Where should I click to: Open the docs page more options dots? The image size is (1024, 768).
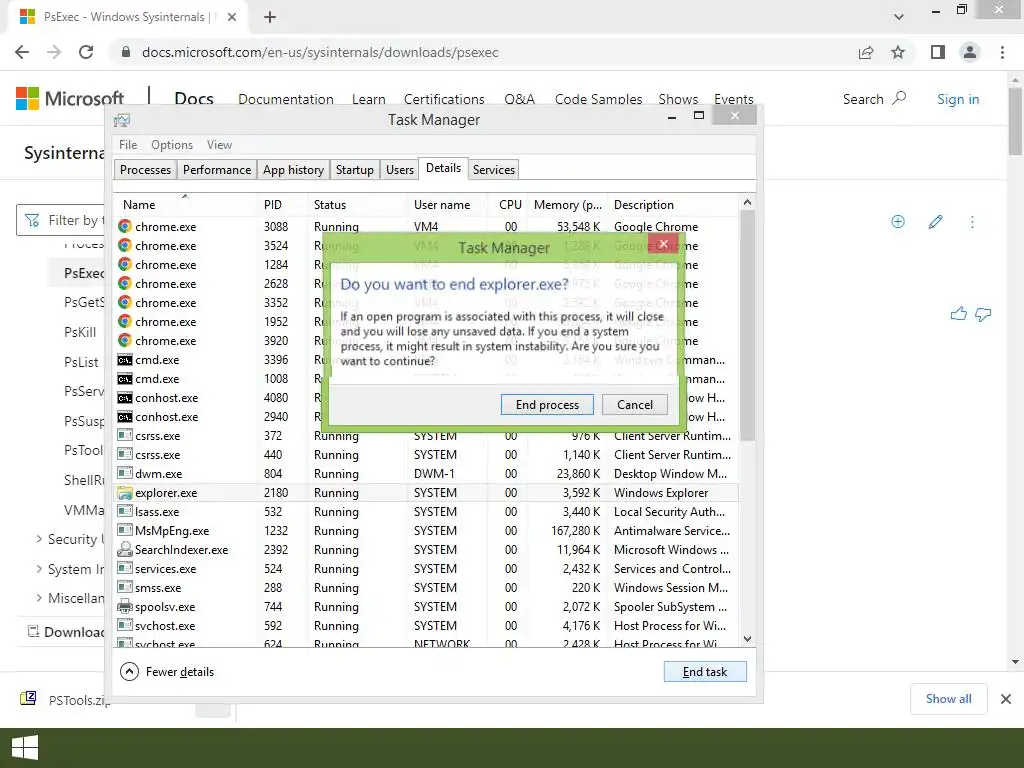click(972, 222)
